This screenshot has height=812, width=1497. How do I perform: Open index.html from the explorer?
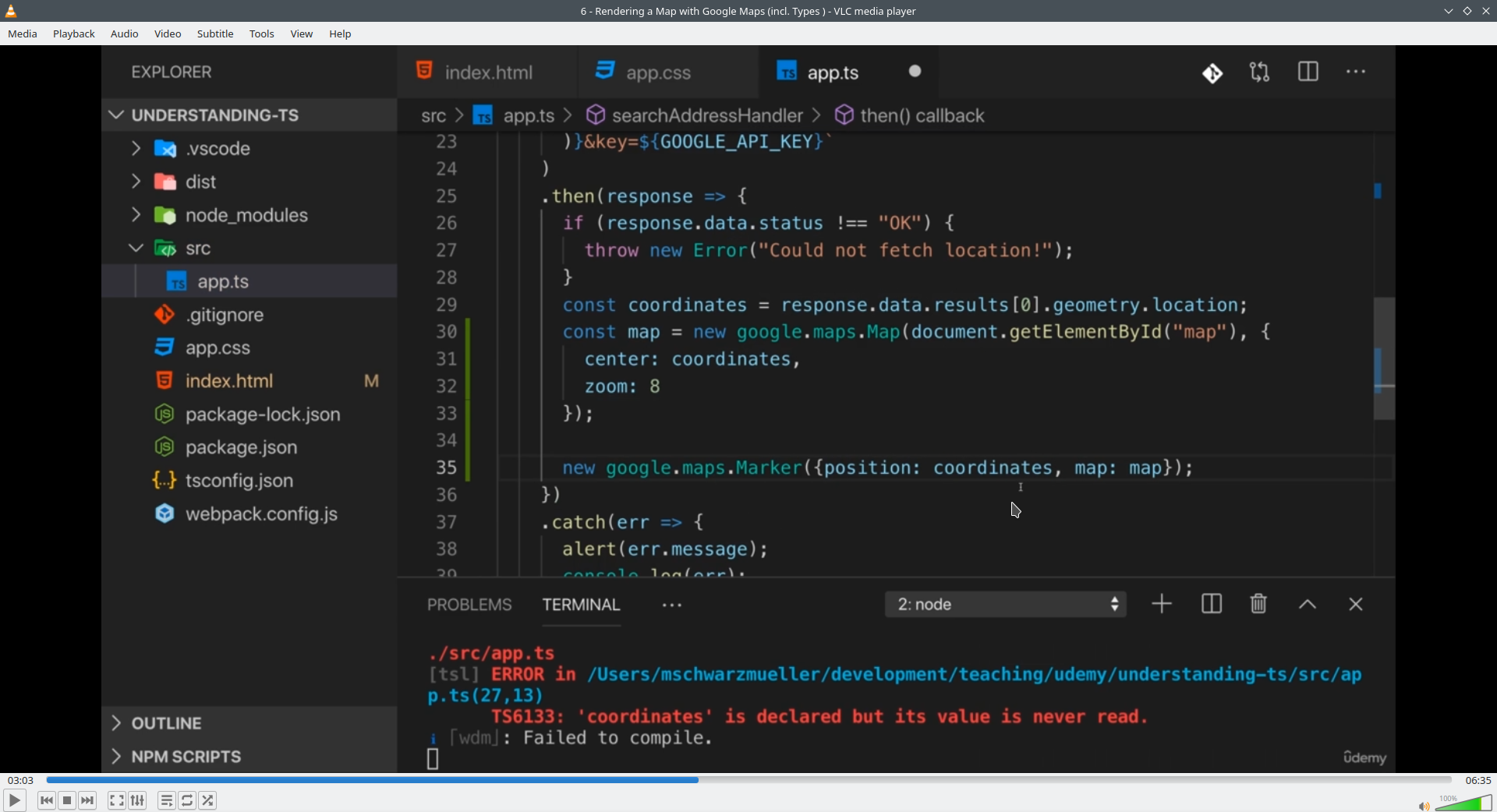pos(249,381)
